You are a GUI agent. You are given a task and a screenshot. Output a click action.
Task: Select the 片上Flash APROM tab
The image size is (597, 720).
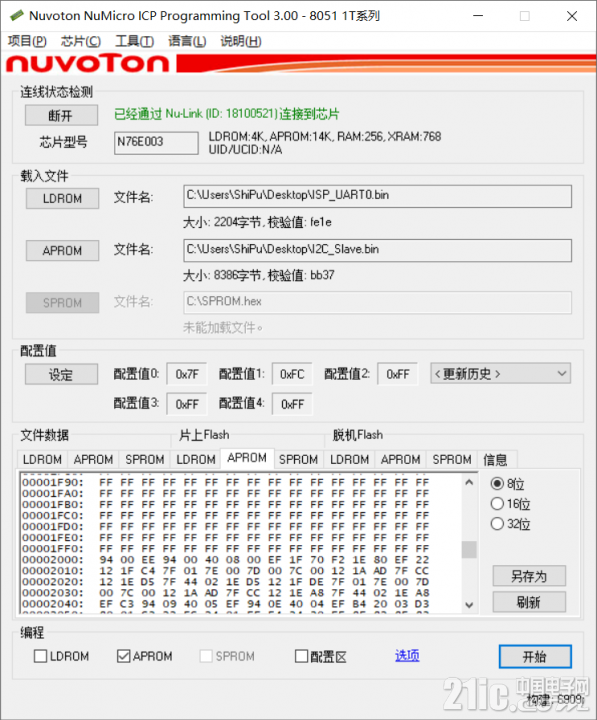click(247, 458)
